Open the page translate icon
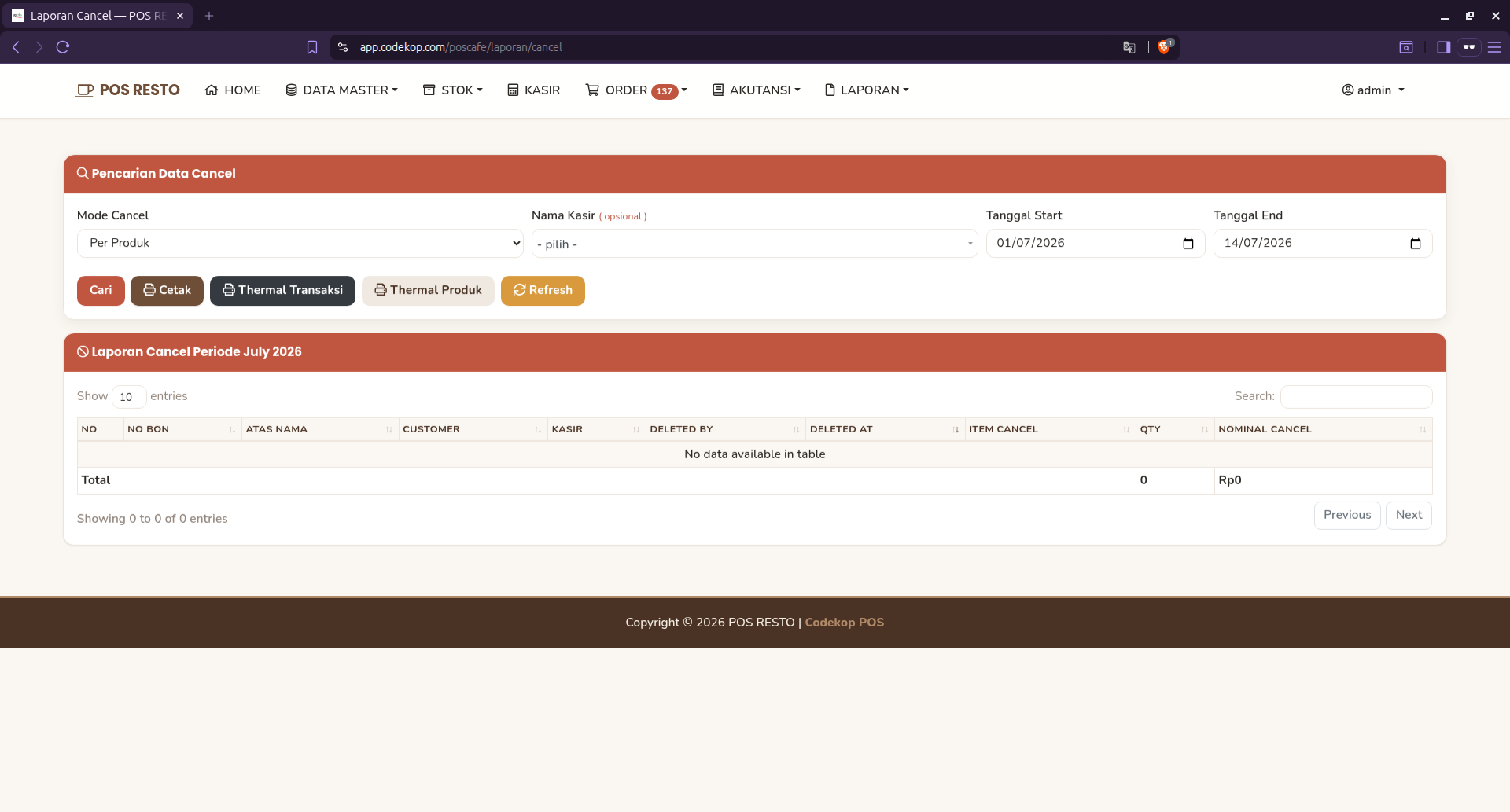 (x=1129, y=47)
